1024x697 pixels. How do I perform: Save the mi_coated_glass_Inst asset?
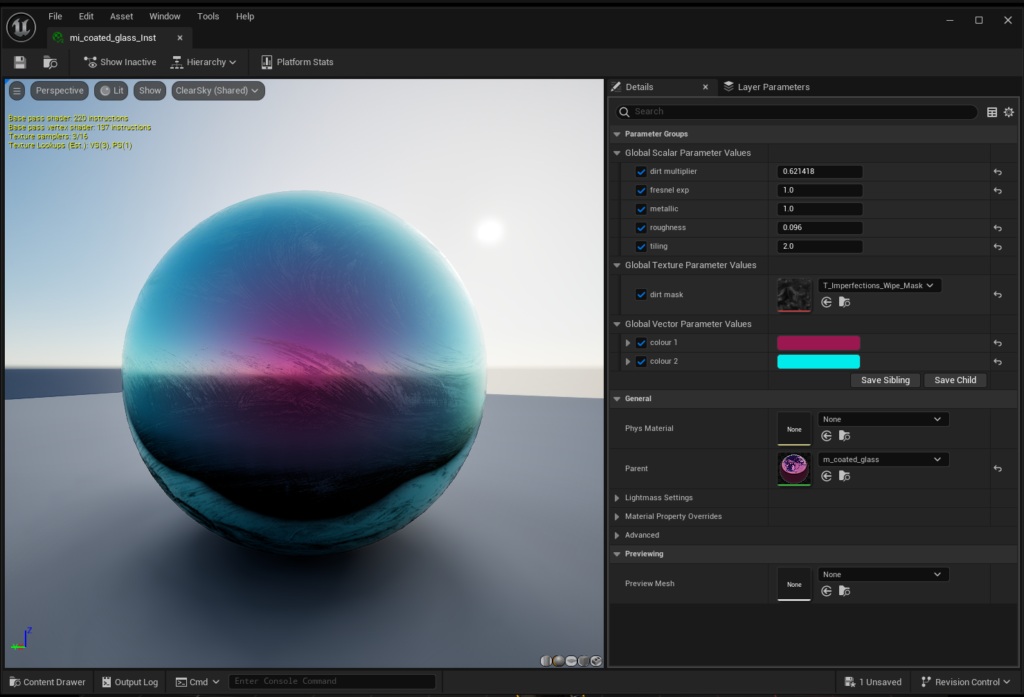coord(18,62)
